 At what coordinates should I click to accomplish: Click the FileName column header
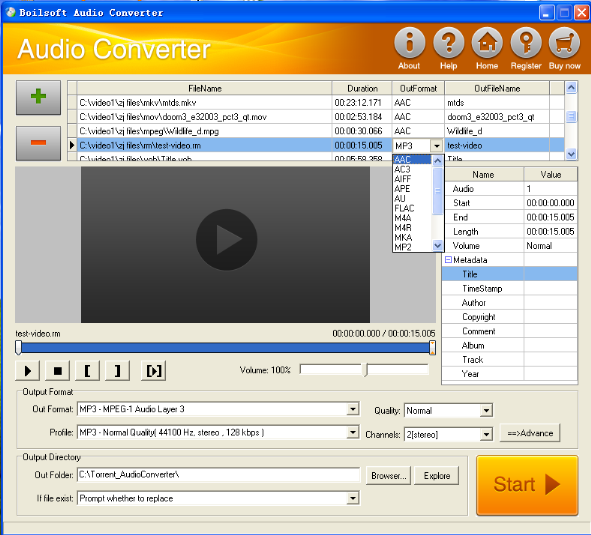(x=205, y=88)
